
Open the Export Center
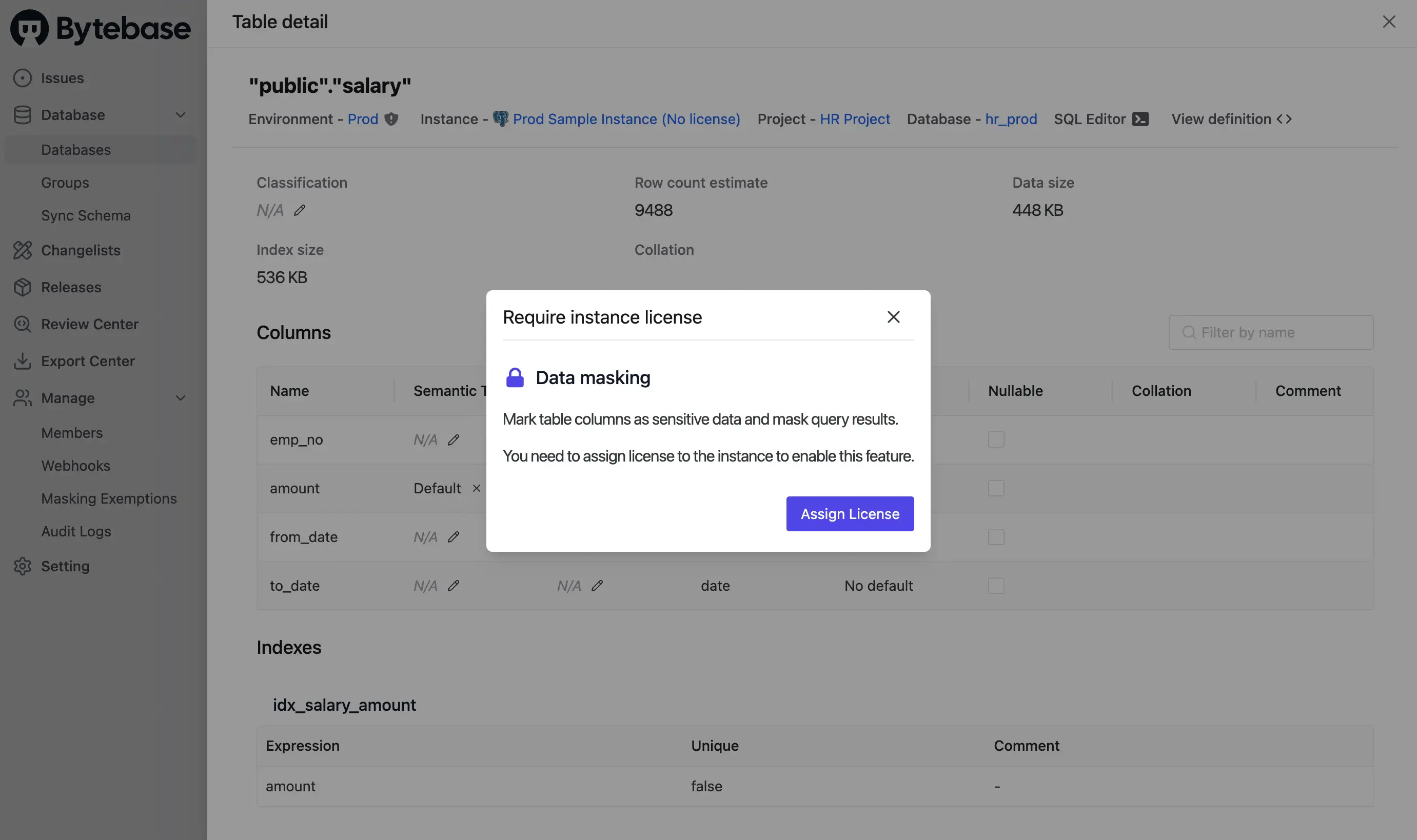coord(88,361)
